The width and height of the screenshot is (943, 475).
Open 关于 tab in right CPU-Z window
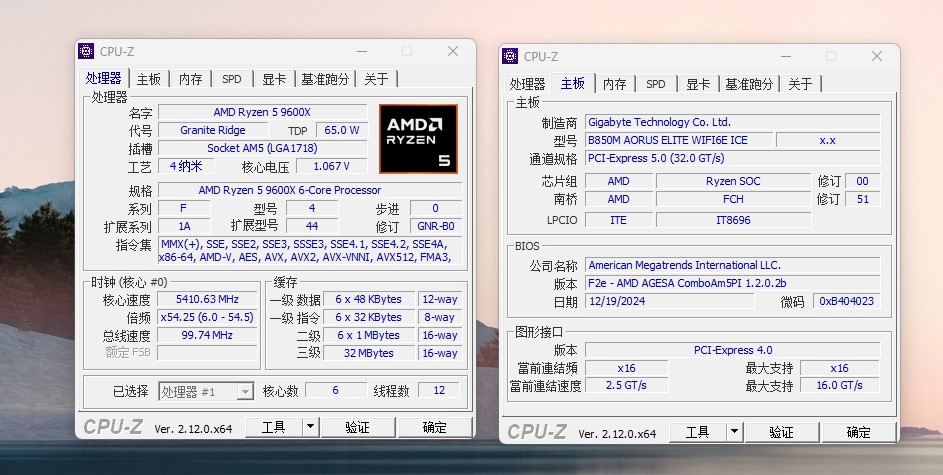tap(800, 84)
